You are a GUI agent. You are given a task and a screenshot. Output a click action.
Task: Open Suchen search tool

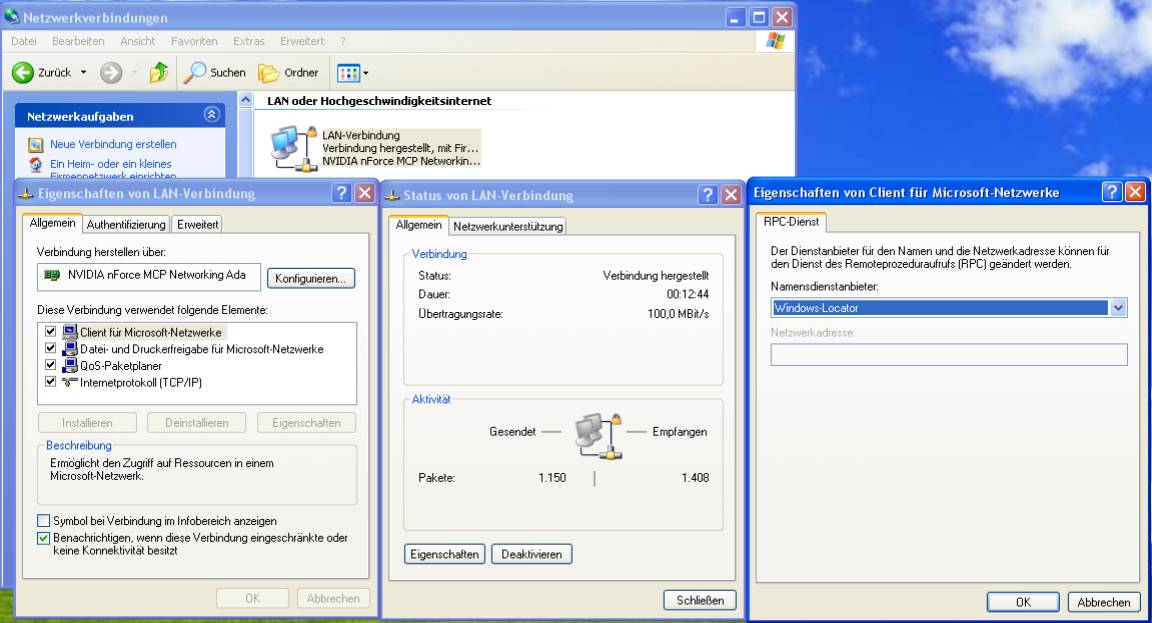[x=214, y=73]
